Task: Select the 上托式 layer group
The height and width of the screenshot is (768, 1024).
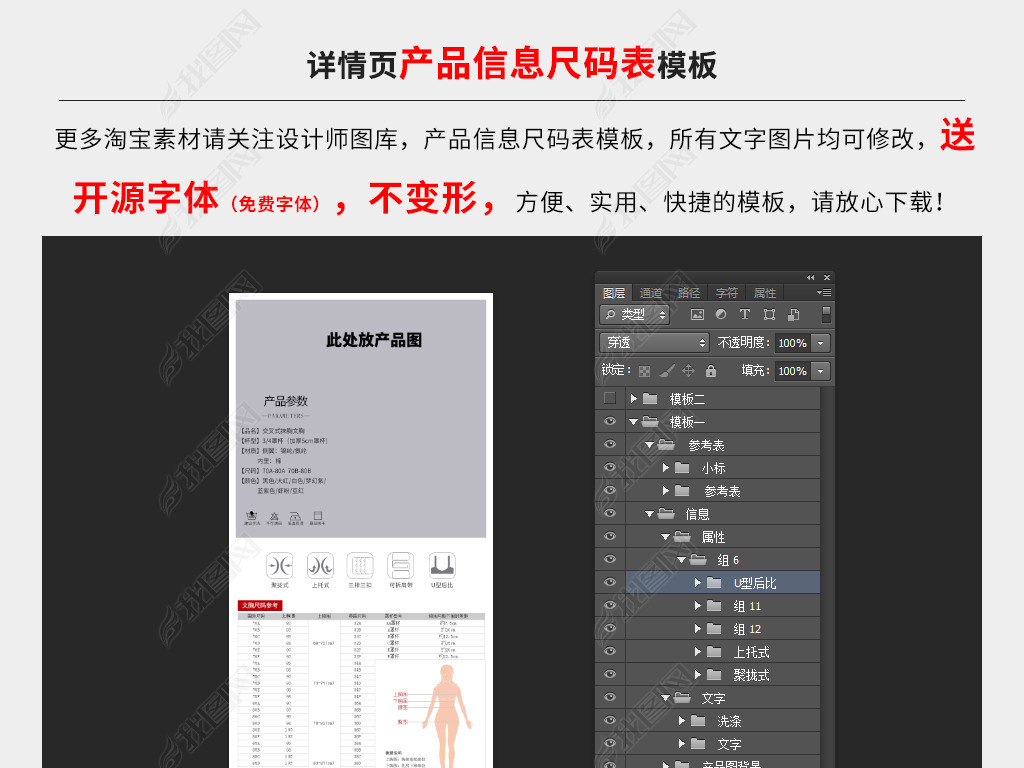Action: coord(751,652)
